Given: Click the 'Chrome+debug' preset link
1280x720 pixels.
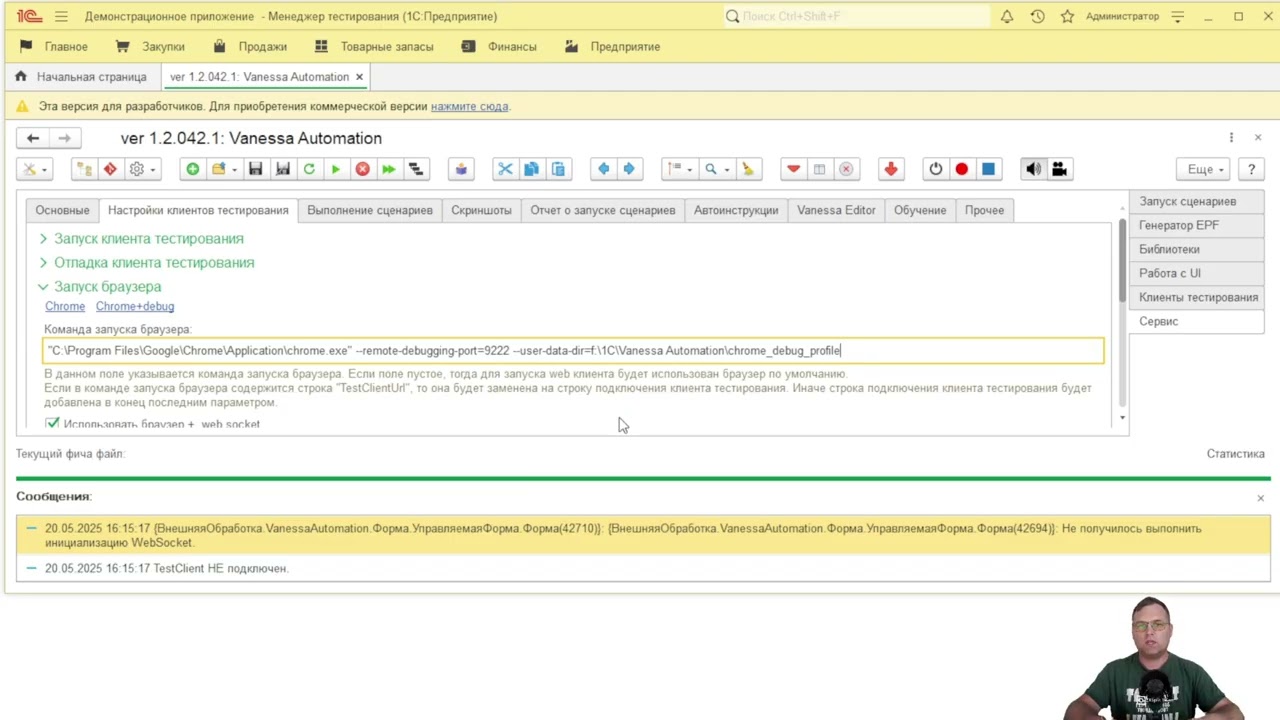Looking at the screenshot, I should [135, 306].
